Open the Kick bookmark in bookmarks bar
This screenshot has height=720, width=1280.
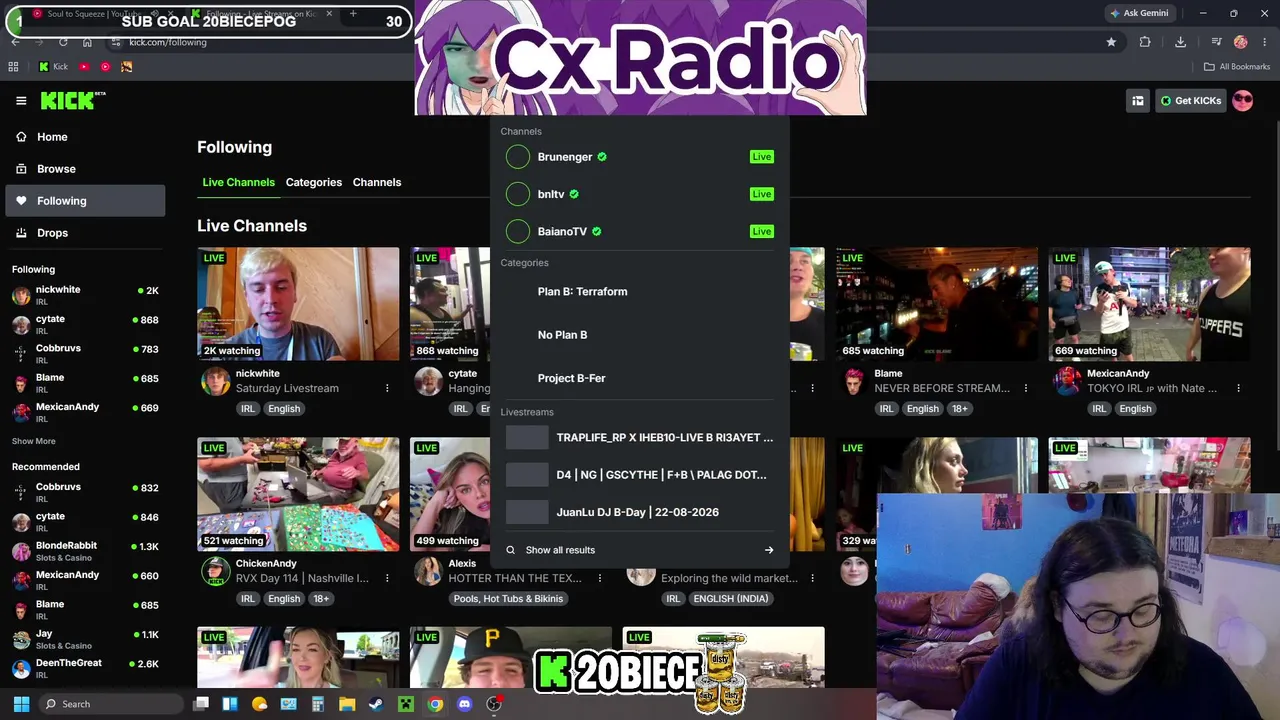(54, 67)
